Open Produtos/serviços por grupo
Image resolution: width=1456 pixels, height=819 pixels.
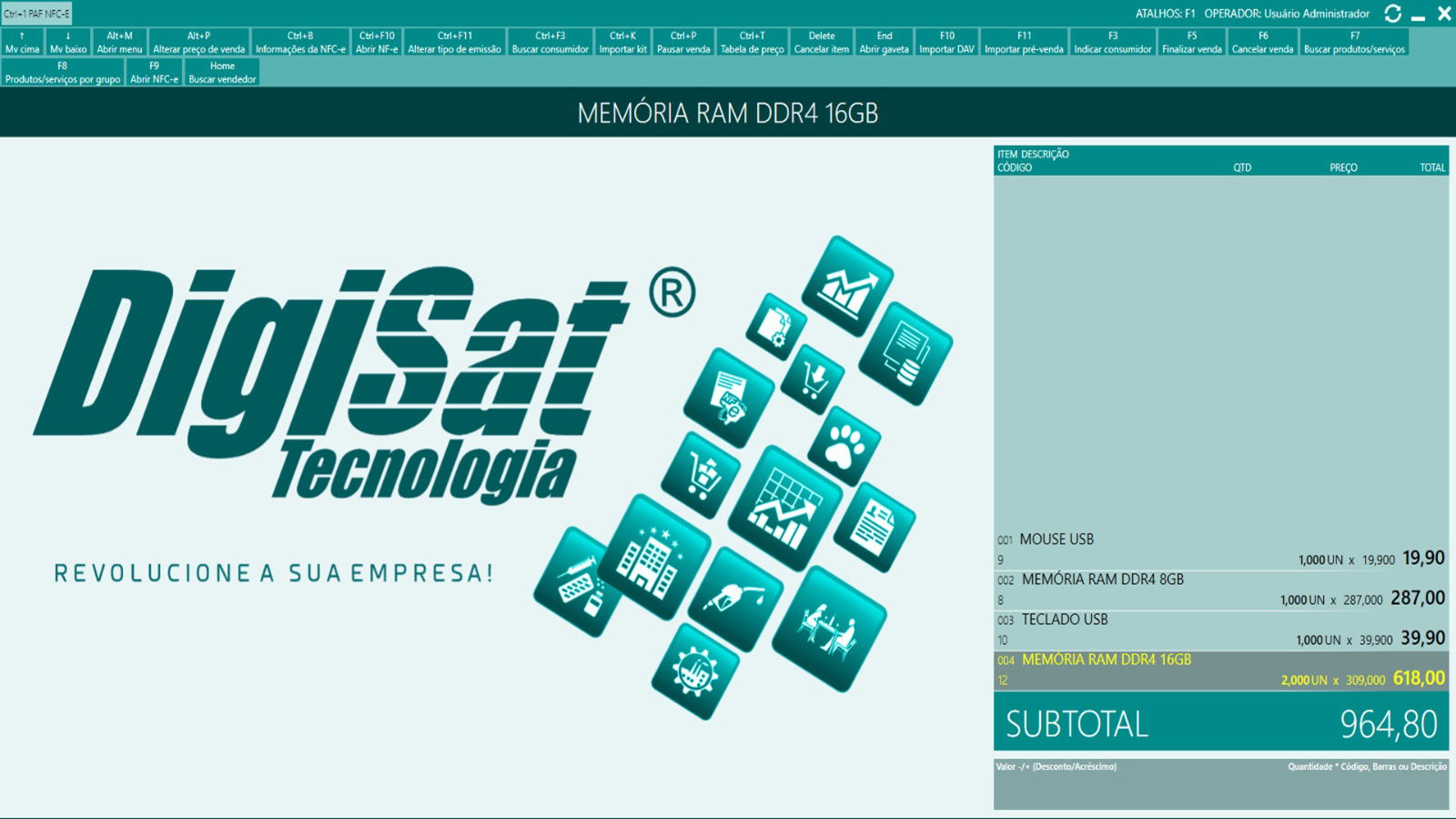[63, 73]
